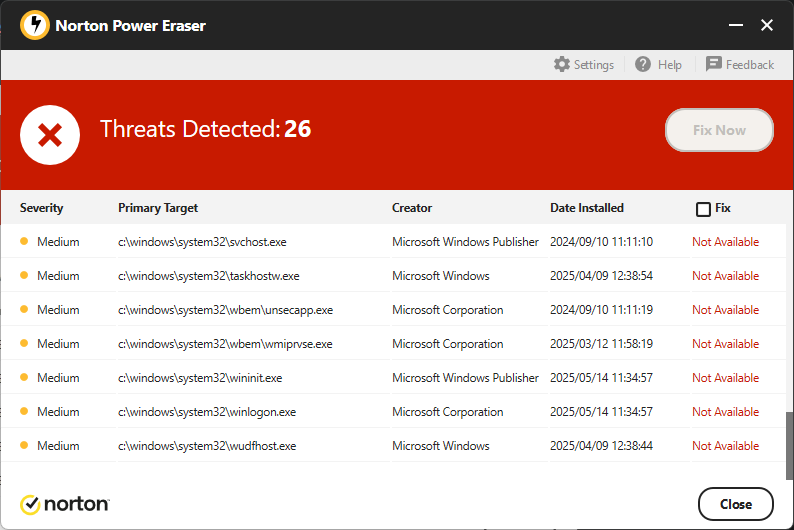Select the wbem\unsecapp.exe threat entry
Screen dimensions: 794x530
point(225,310)
